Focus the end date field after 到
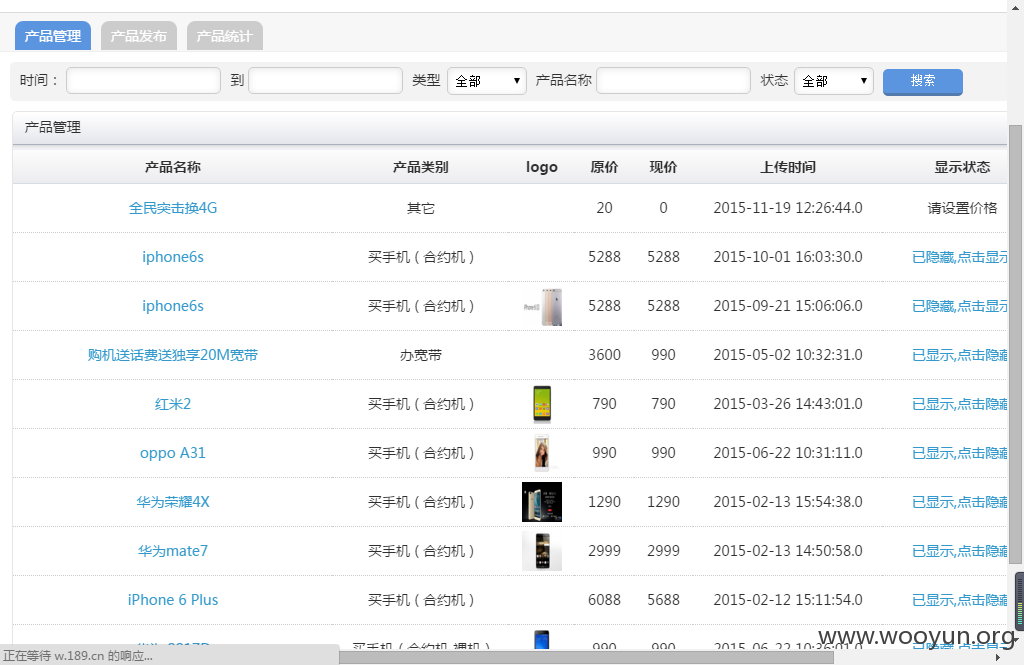Viewport: 1024px width, 665px height. tap(325, 80)
